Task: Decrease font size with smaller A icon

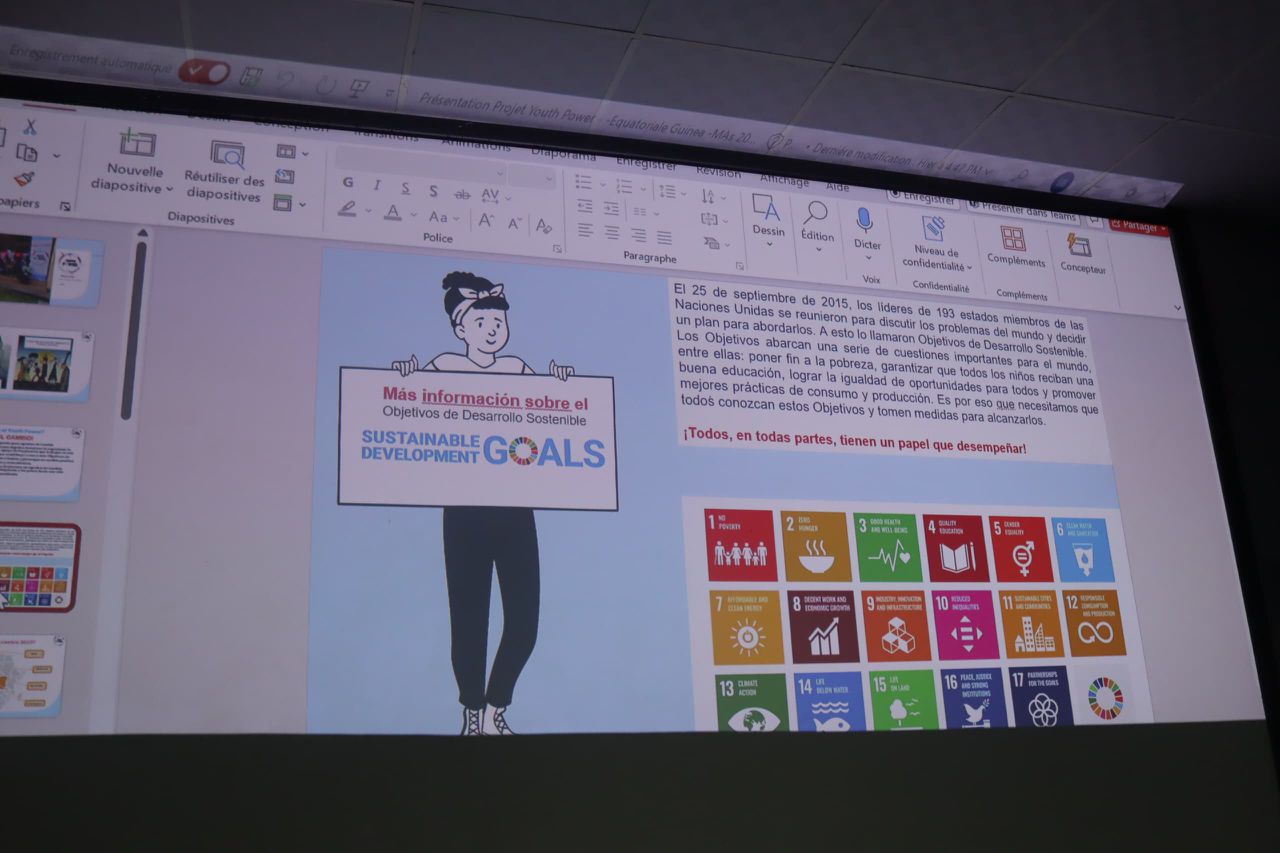Action: [514, 223]
